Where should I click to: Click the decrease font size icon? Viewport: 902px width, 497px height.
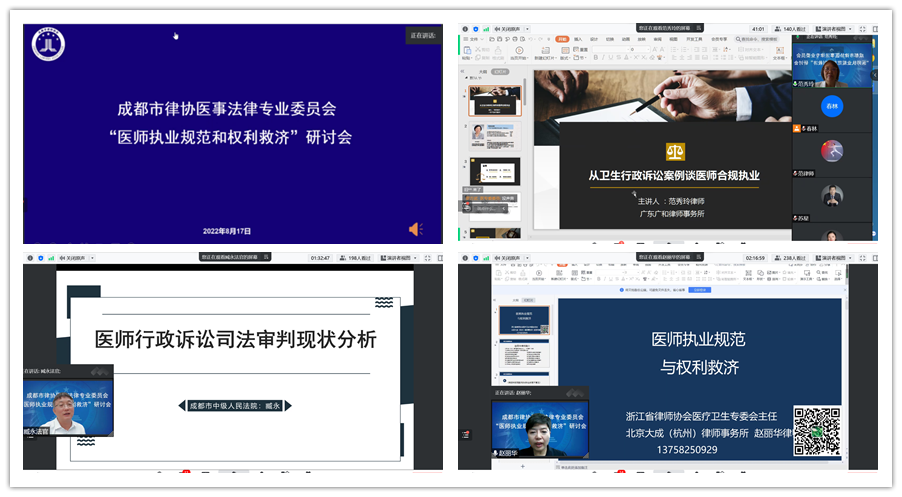click(662, 49)
